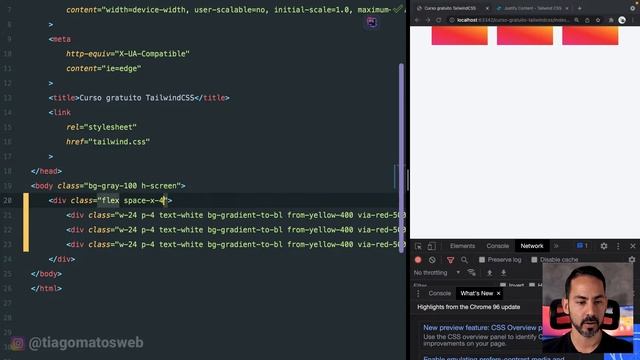Click the href value "tailwind.css"

[x=119, y=142]
